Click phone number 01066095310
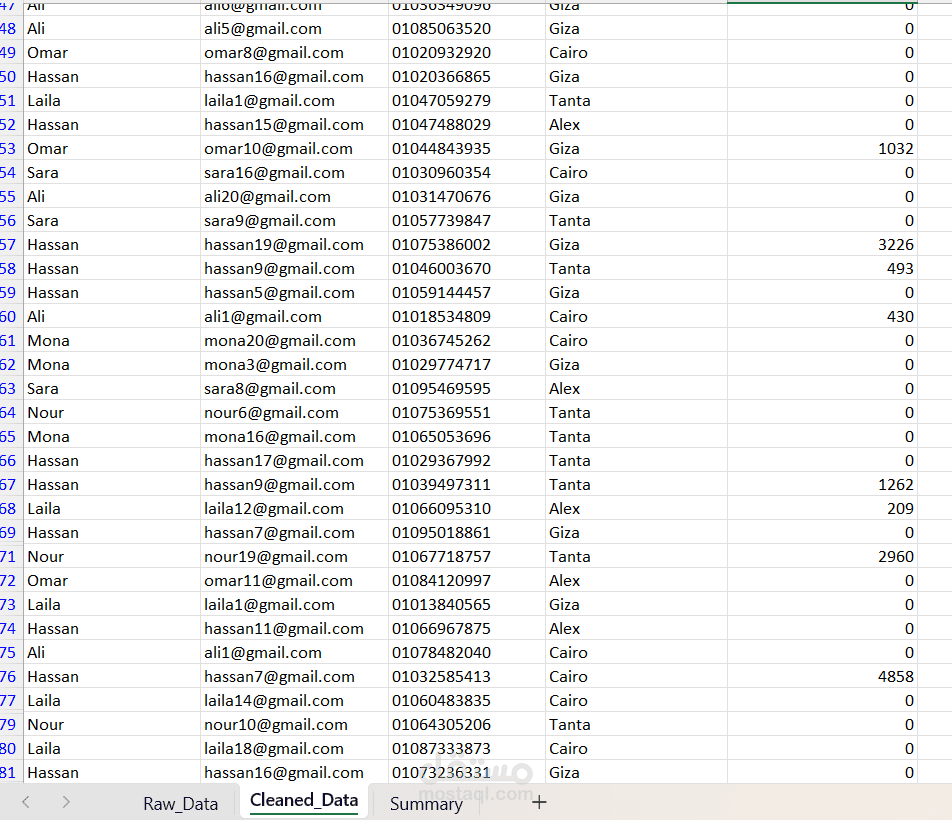This screenshot has height=820, width=952. coord(466,509)
